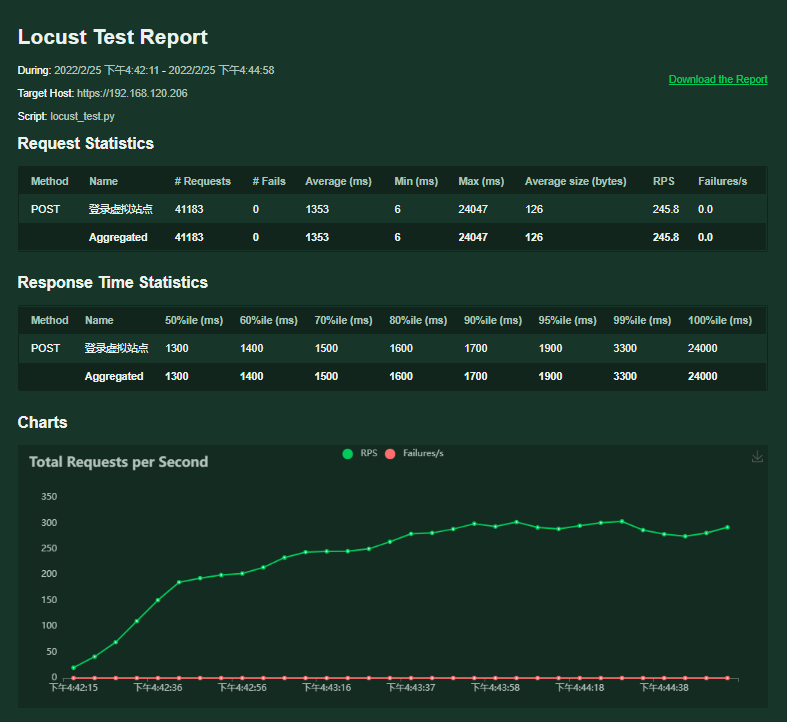Click the Aggregated row label in Response Time Statistics
Image resolution: width=787 pixels, height=722 pixels.
click(x=114, y=377)
